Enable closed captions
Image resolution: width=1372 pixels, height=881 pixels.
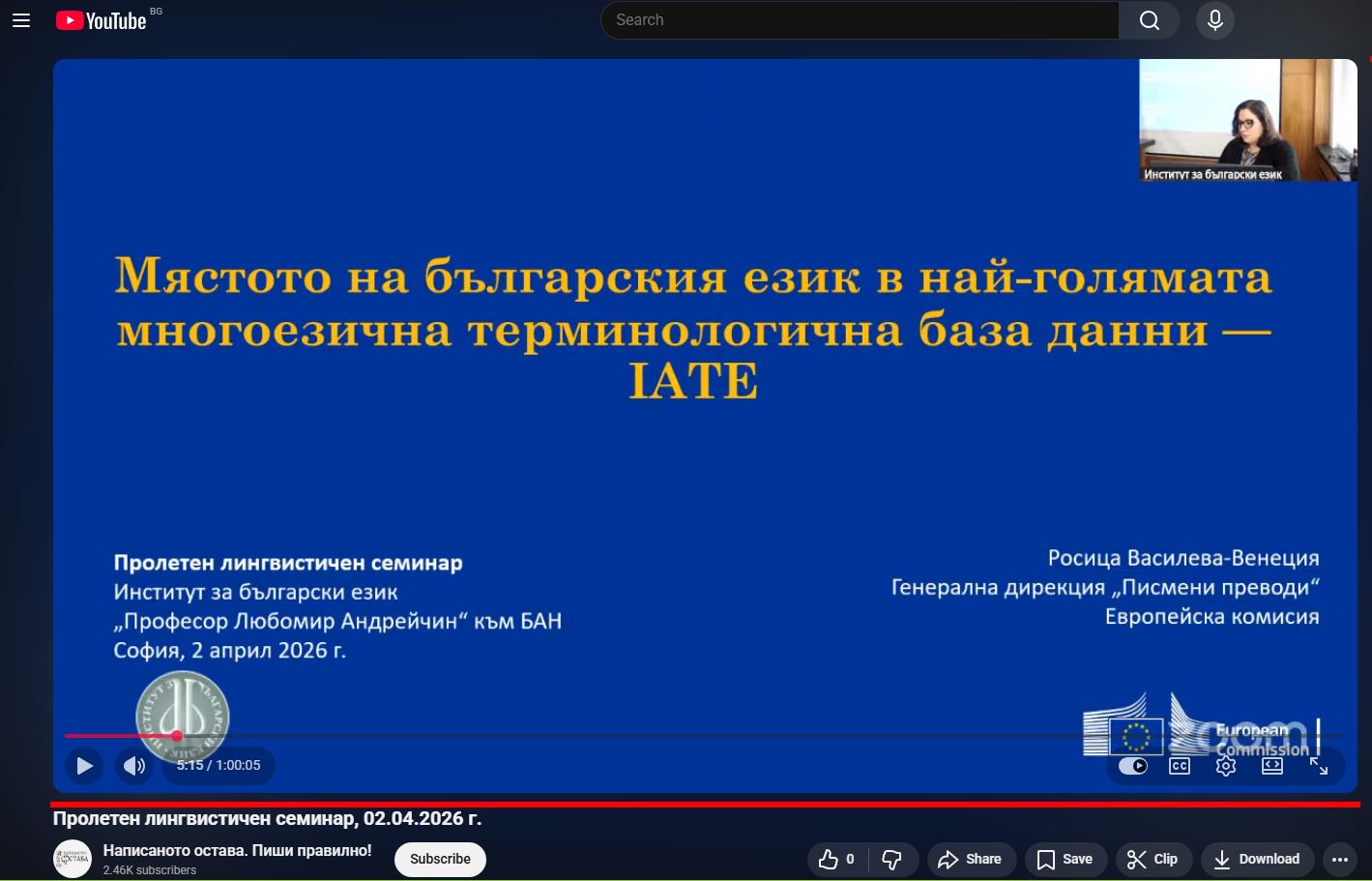1180,766
